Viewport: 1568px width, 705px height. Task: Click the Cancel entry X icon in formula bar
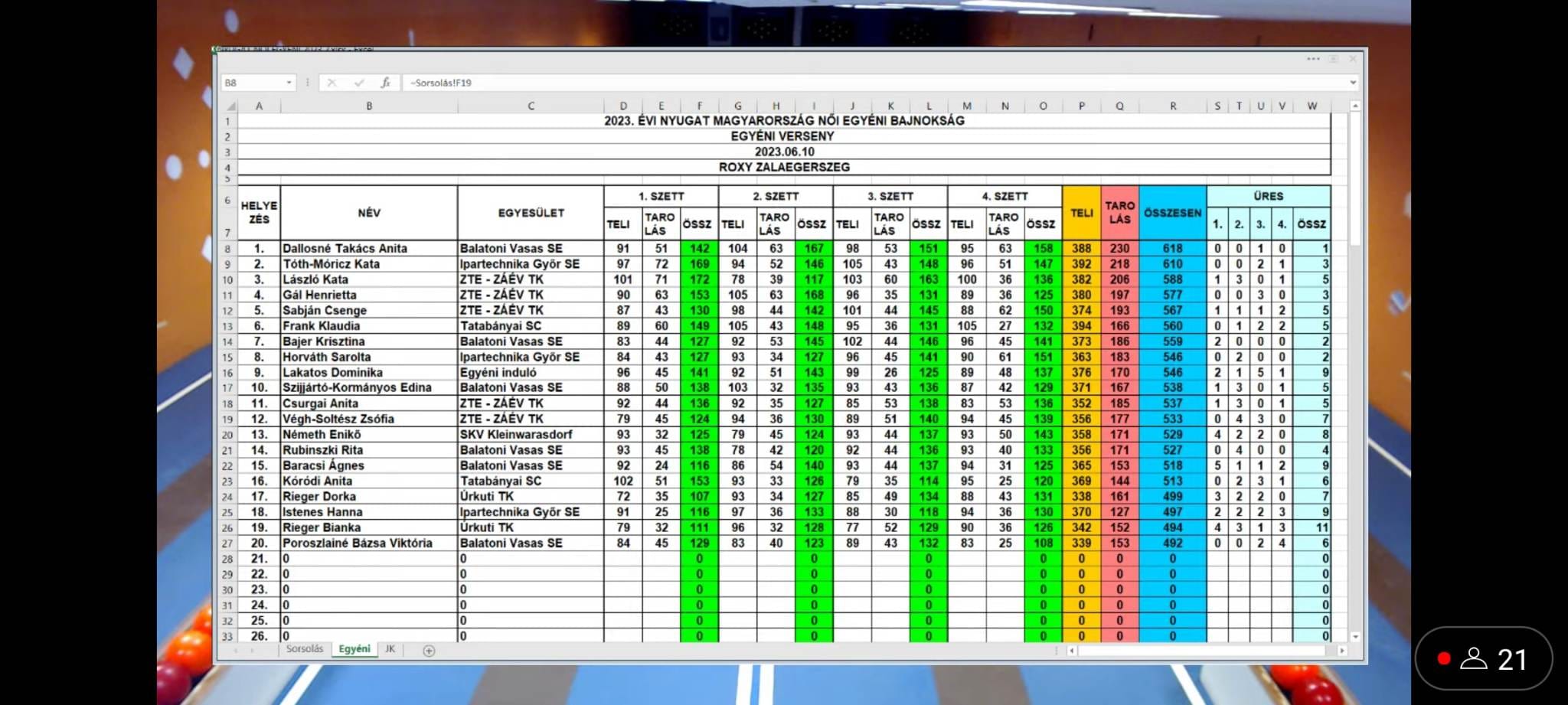(332, 83)
